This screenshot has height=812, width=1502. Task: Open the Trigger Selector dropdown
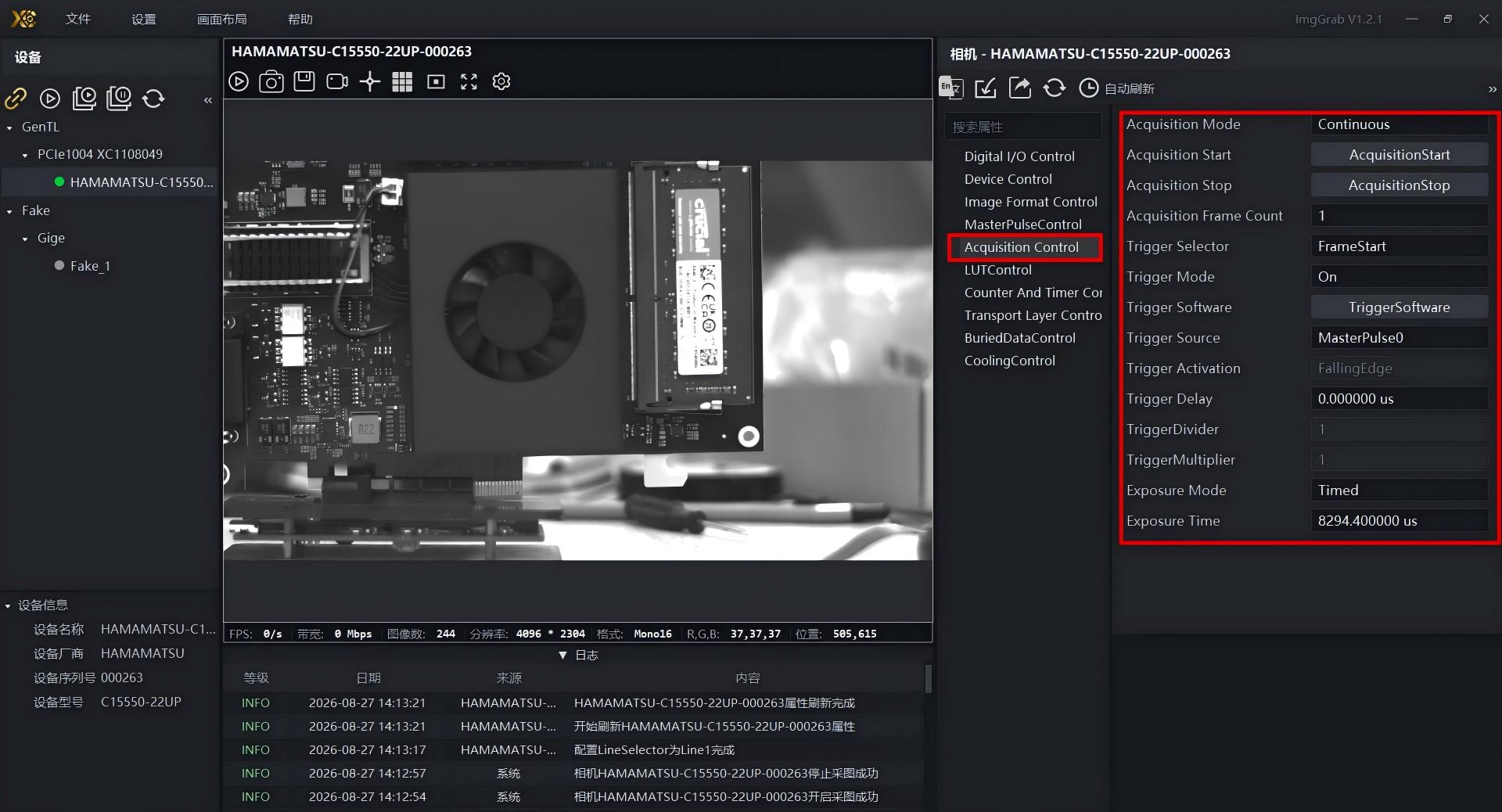[x=1400, y=246]
